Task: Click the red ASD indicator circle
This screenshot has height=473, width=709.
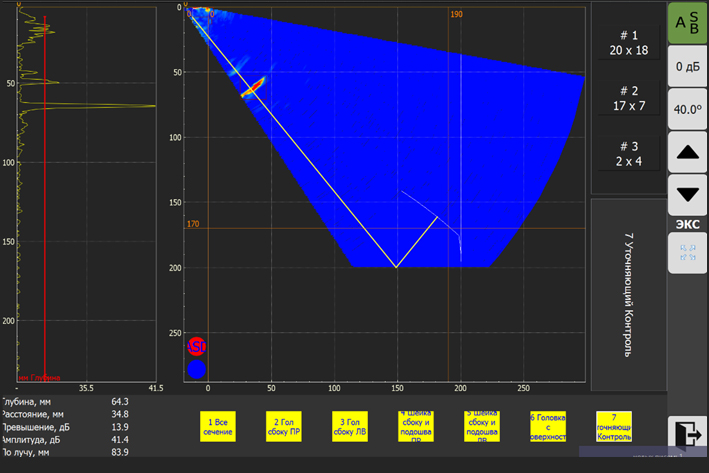Action: (196, 347)
